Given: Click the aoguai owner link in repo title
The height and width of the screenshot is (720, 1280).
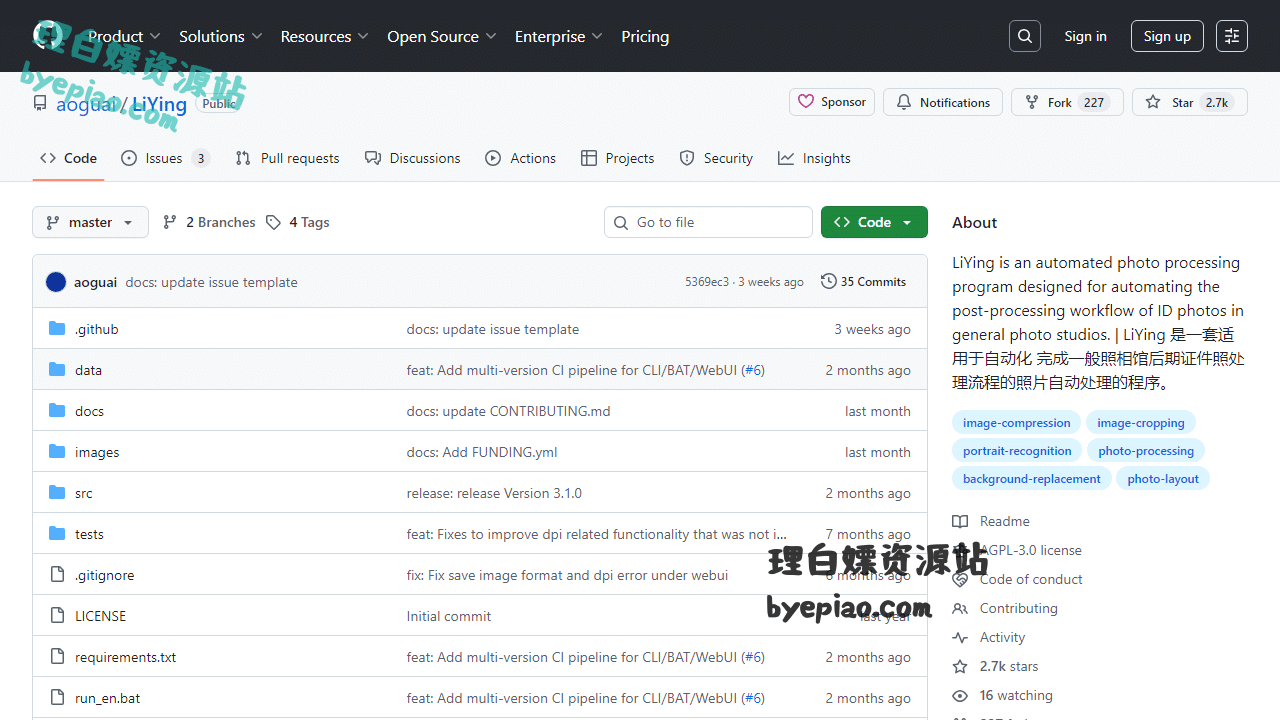Looking at the screenshot, I should [x=86, y=104].
